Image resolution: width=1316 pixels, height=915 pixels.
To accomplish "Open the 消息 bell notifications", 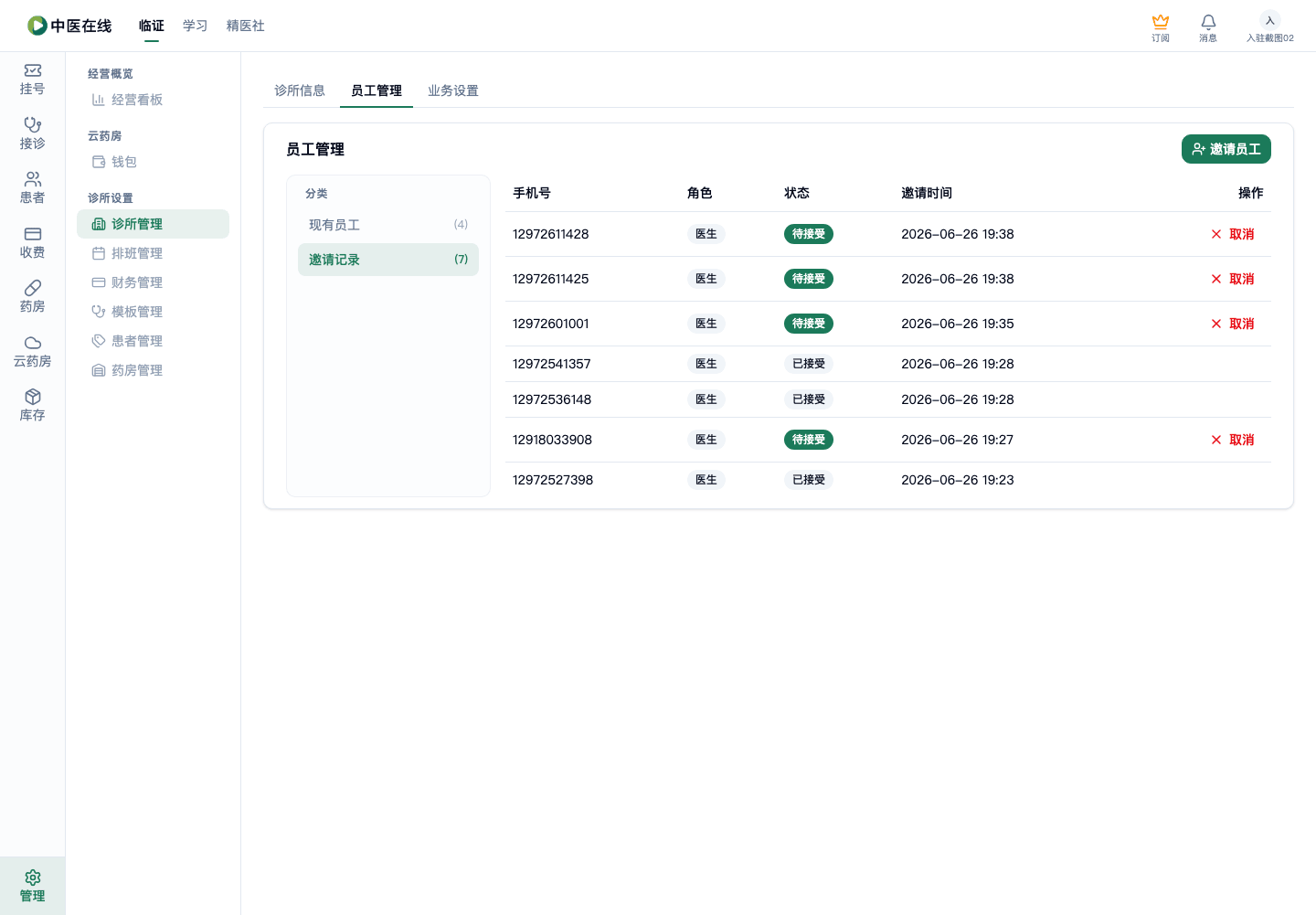I will pos(1208,27).
